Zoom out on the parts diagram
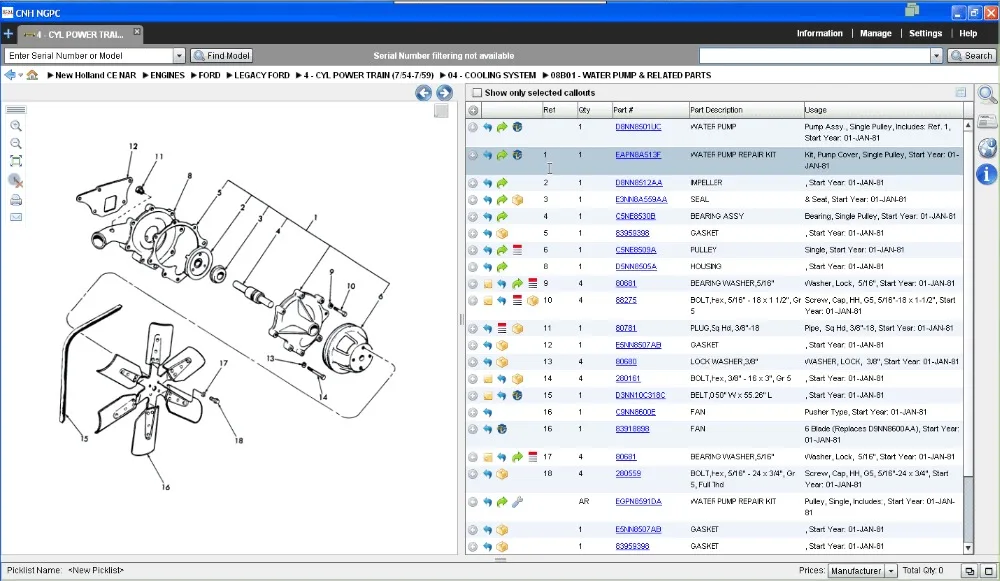This screenshot has width=1000, height=581. (x=16, y=144)
